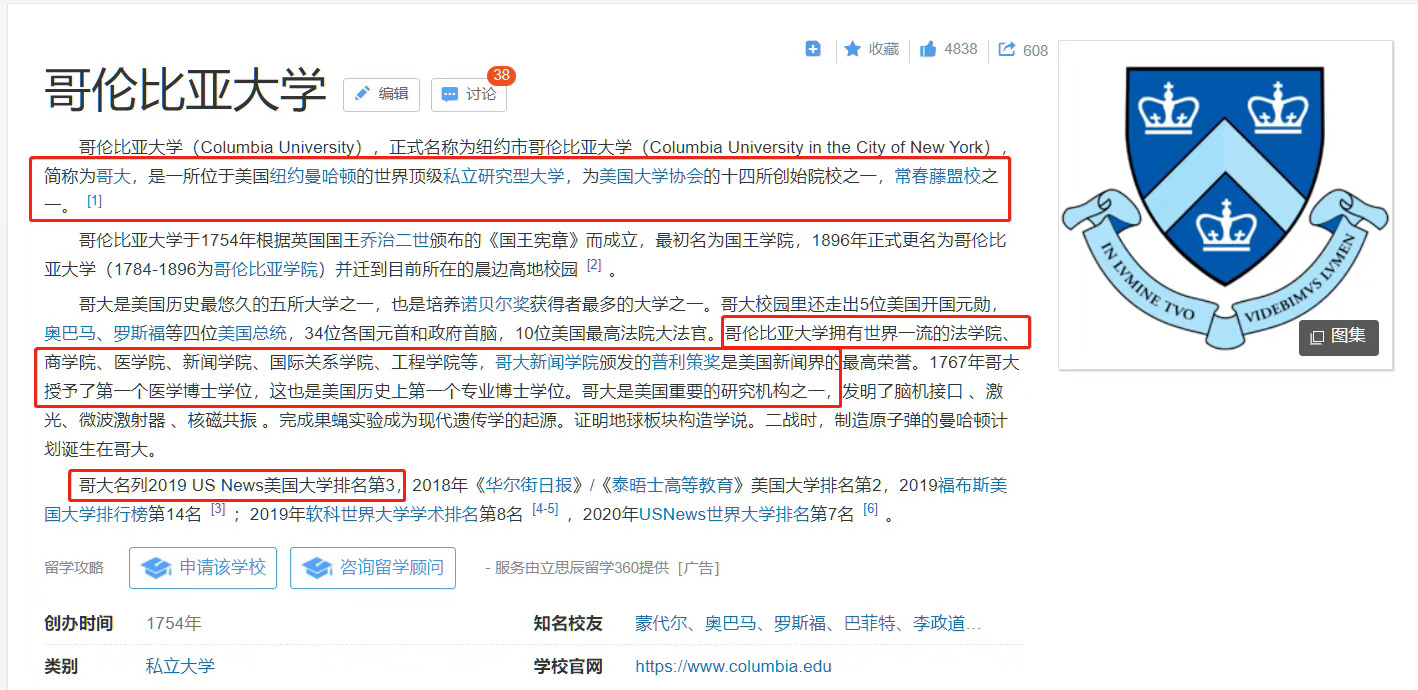Image resolution: width=1418 pixels, height=690 pixels.
Task: Click graduation cap icon in 咨询留学顾问
Action: pos(316,568)
